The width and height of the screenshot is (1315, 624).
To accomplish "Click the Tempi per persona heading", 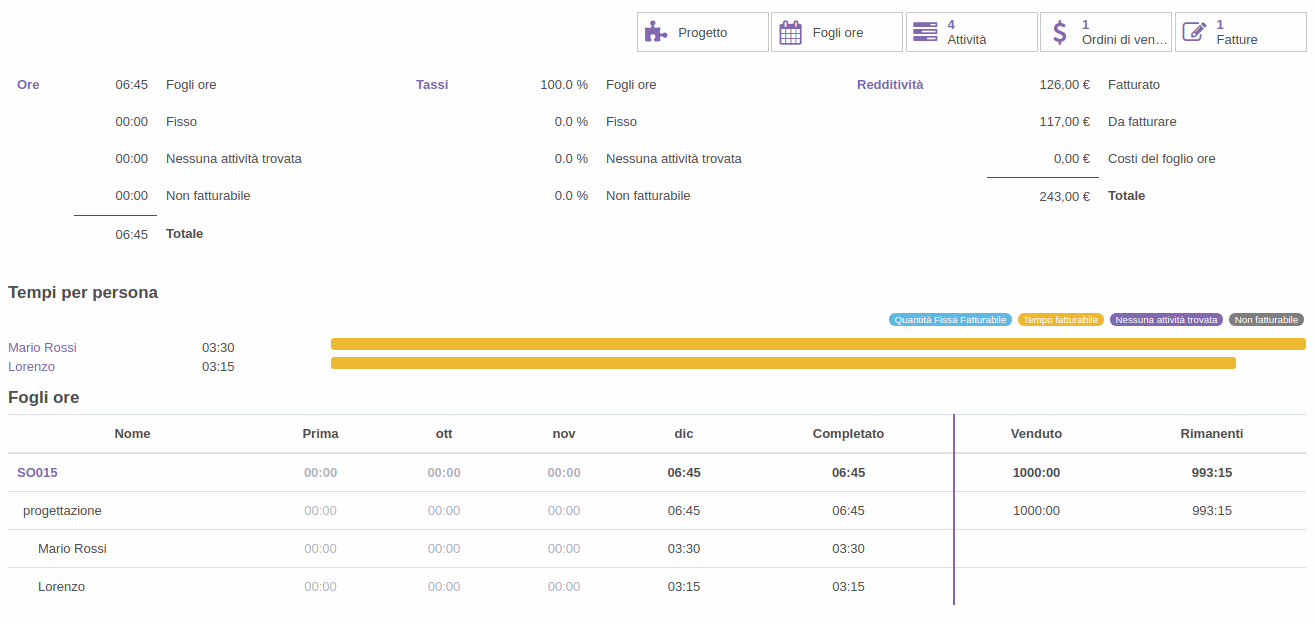I will (83, 293).
